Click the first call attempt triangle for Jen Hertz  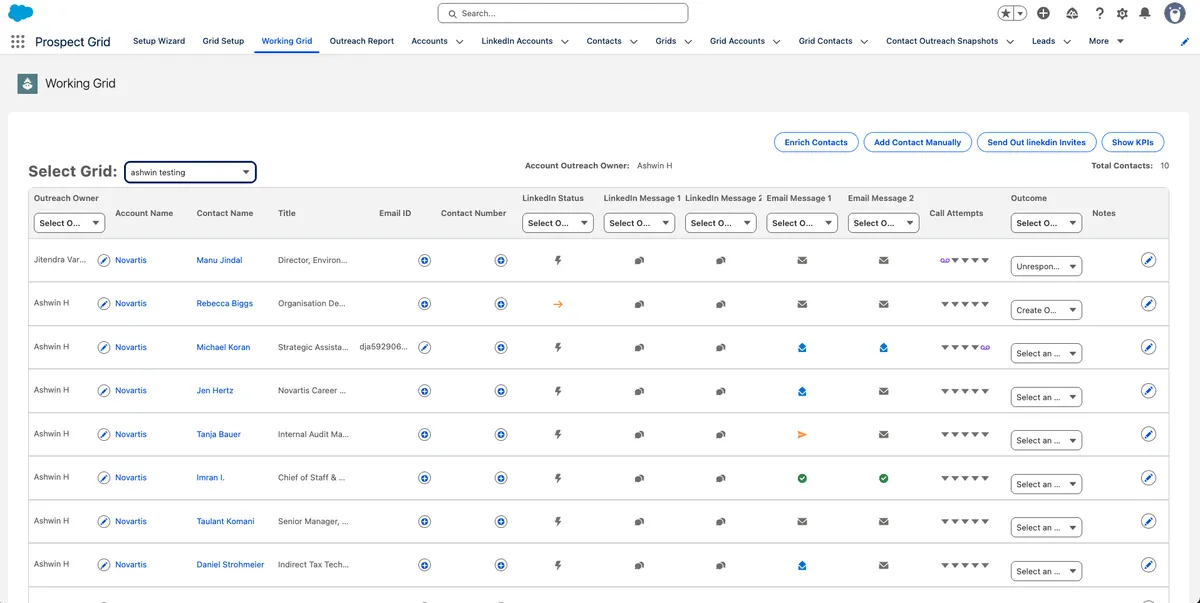tap(945, 391)
